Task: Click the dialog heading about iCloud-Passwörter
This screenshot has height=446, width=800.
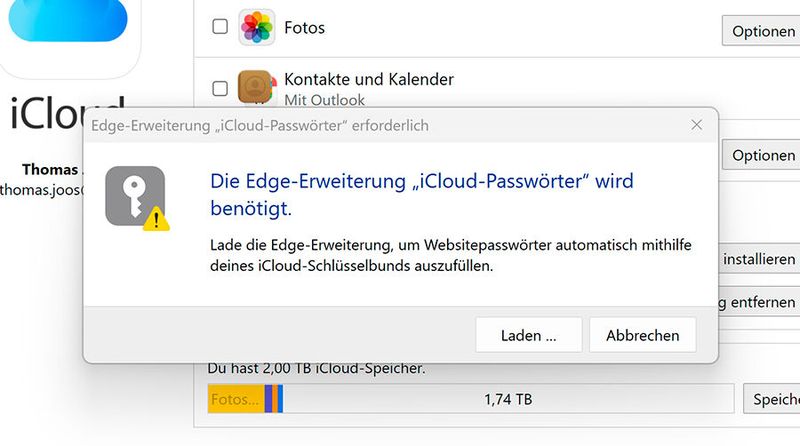Action: pyautogui.click(x=421, y=194)
